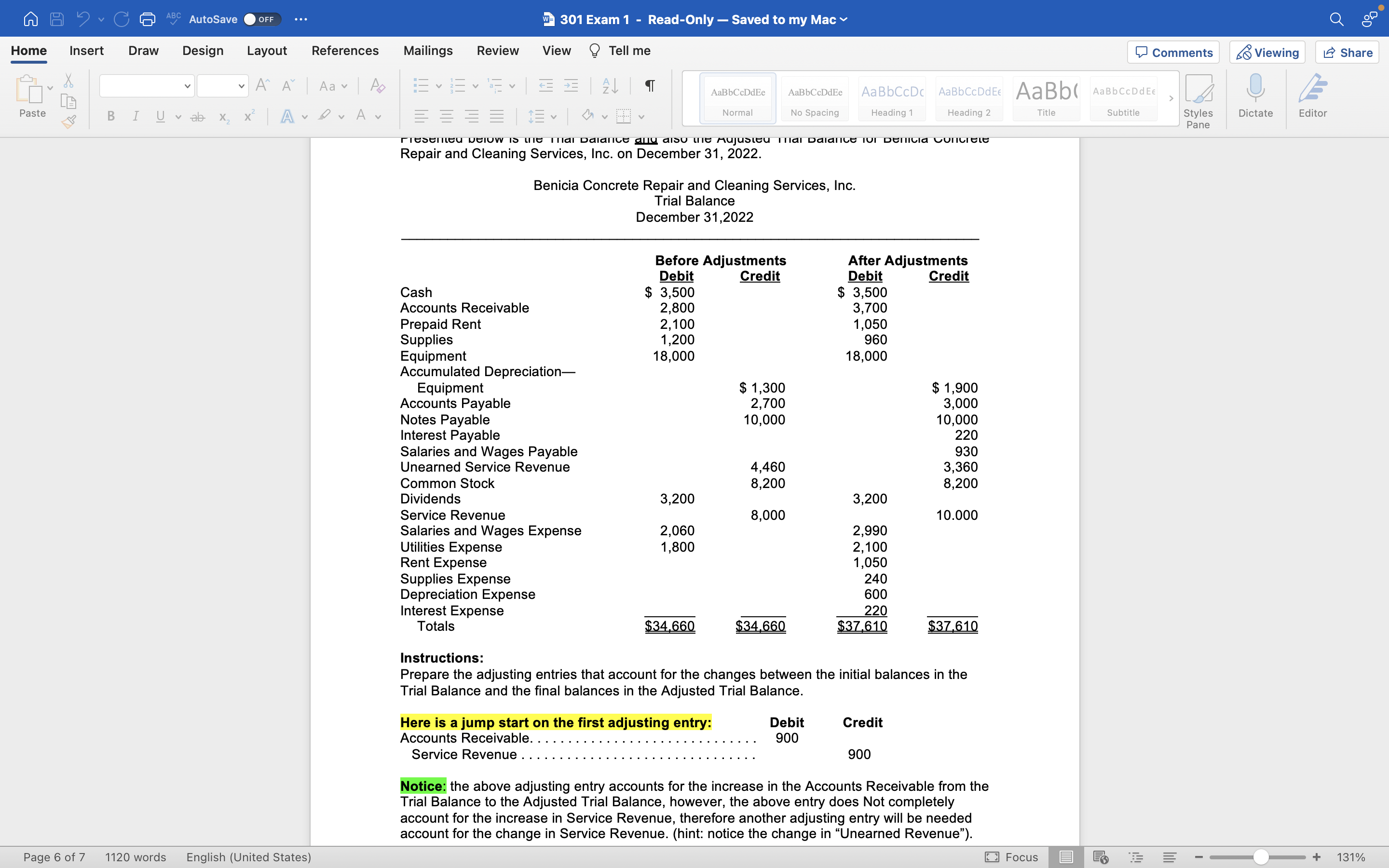Click the zoom slider handle
Image resolution: width=1389 pixels, height=868 pixels.
point(1260,857)
